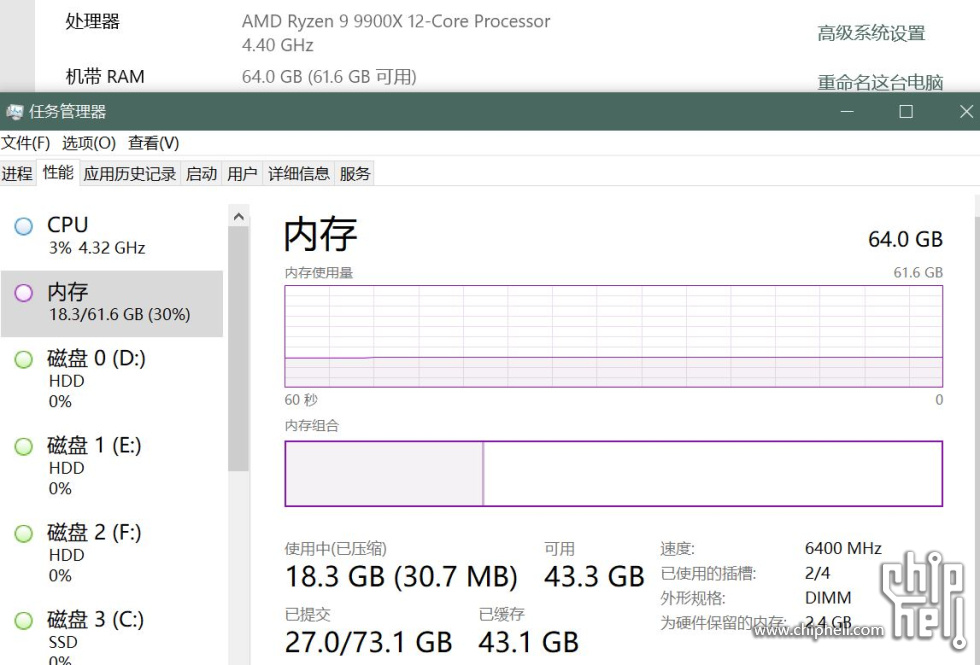Click the 43.1 GB cached value
Image resolution: width=980 pixels, height=665 pixels.
(x=529, y=642)
